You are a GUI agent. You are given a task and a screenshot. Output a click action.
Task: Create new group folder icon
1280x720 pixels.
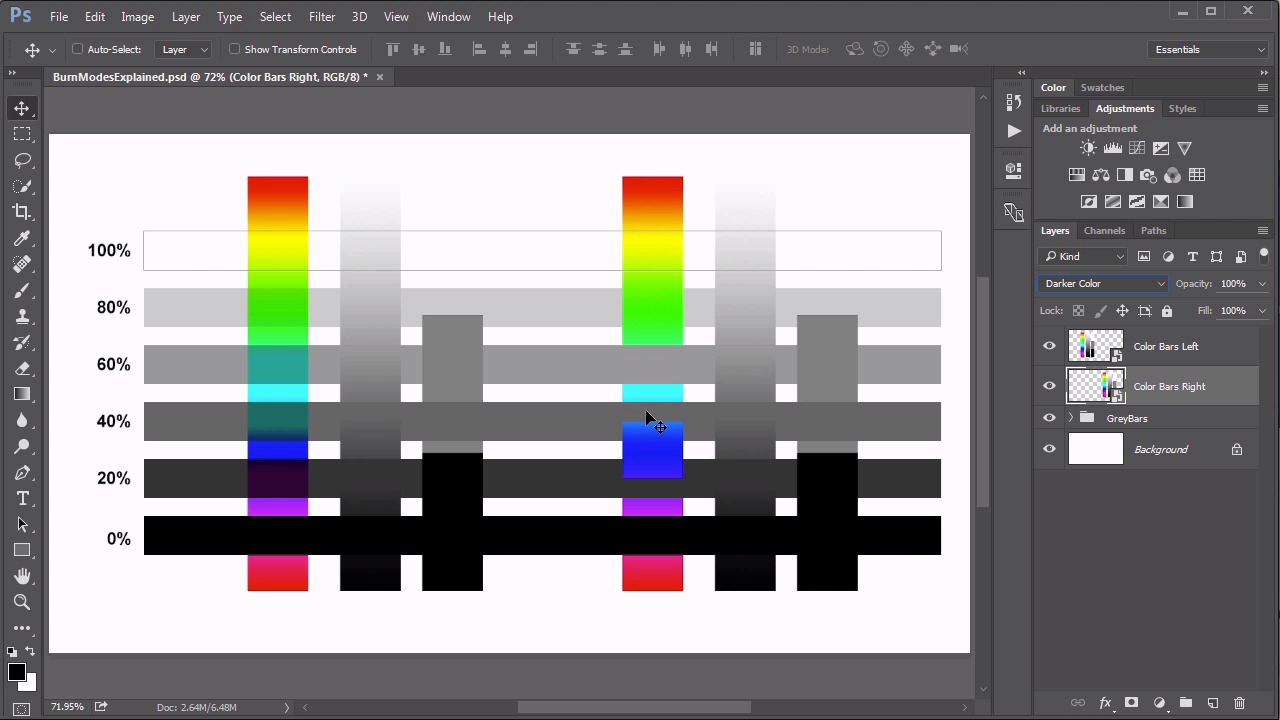tap(1185, 703)
